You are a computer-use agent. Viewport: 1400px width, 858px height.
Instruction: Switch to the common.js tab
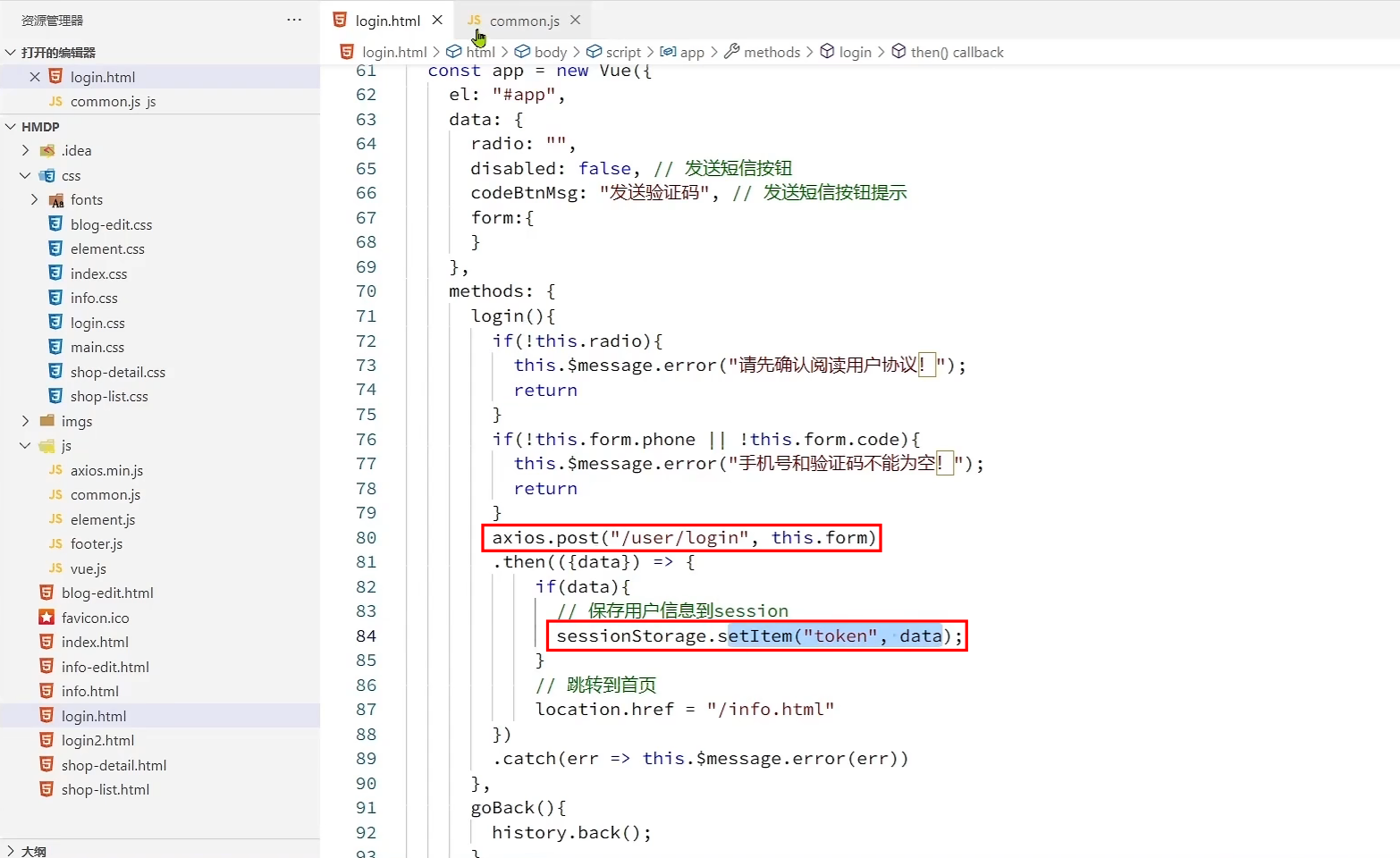pyautogui.click(x=524, y=21)
